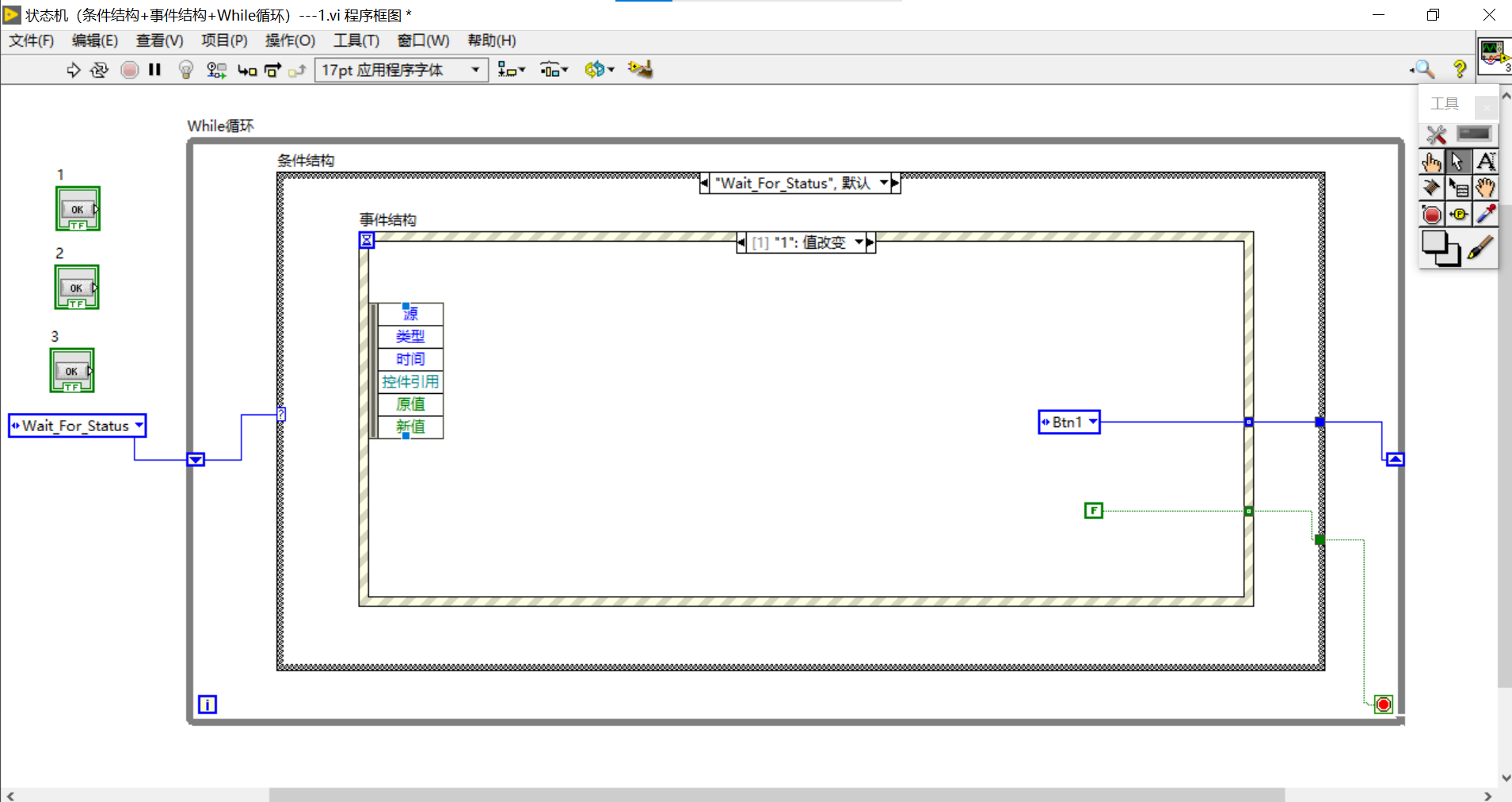
Task: Open the 查看(V) menu
Action: (x=159, y=40)
